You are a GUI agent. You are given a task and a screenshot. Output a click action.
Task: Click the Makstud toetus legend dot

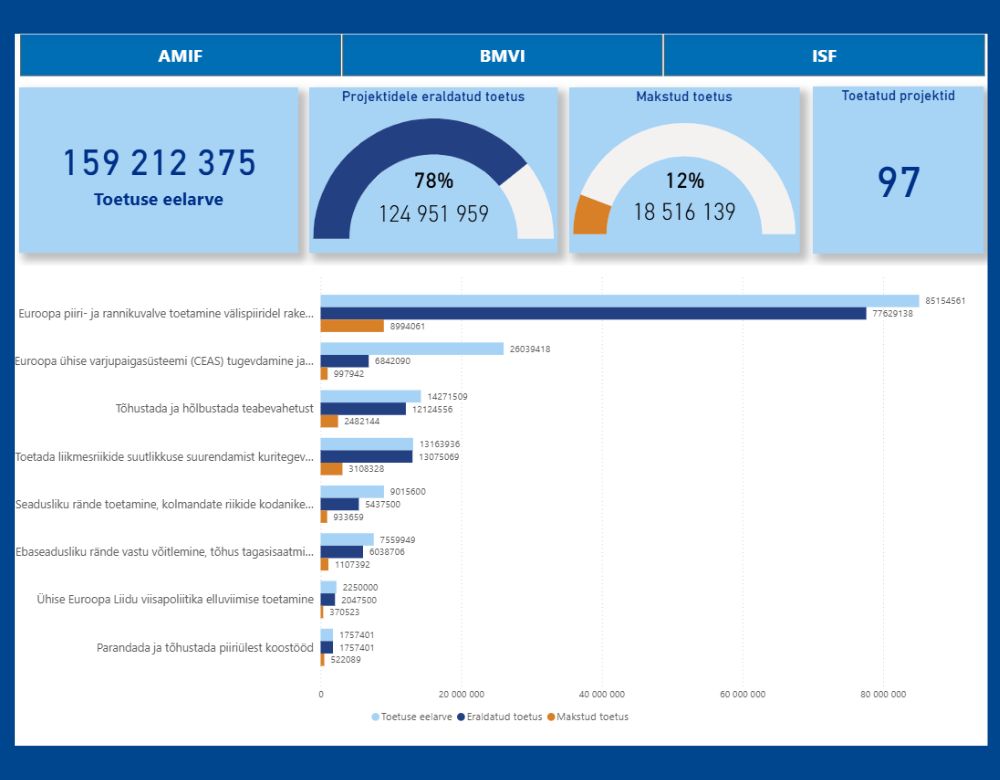click(552, 717)
